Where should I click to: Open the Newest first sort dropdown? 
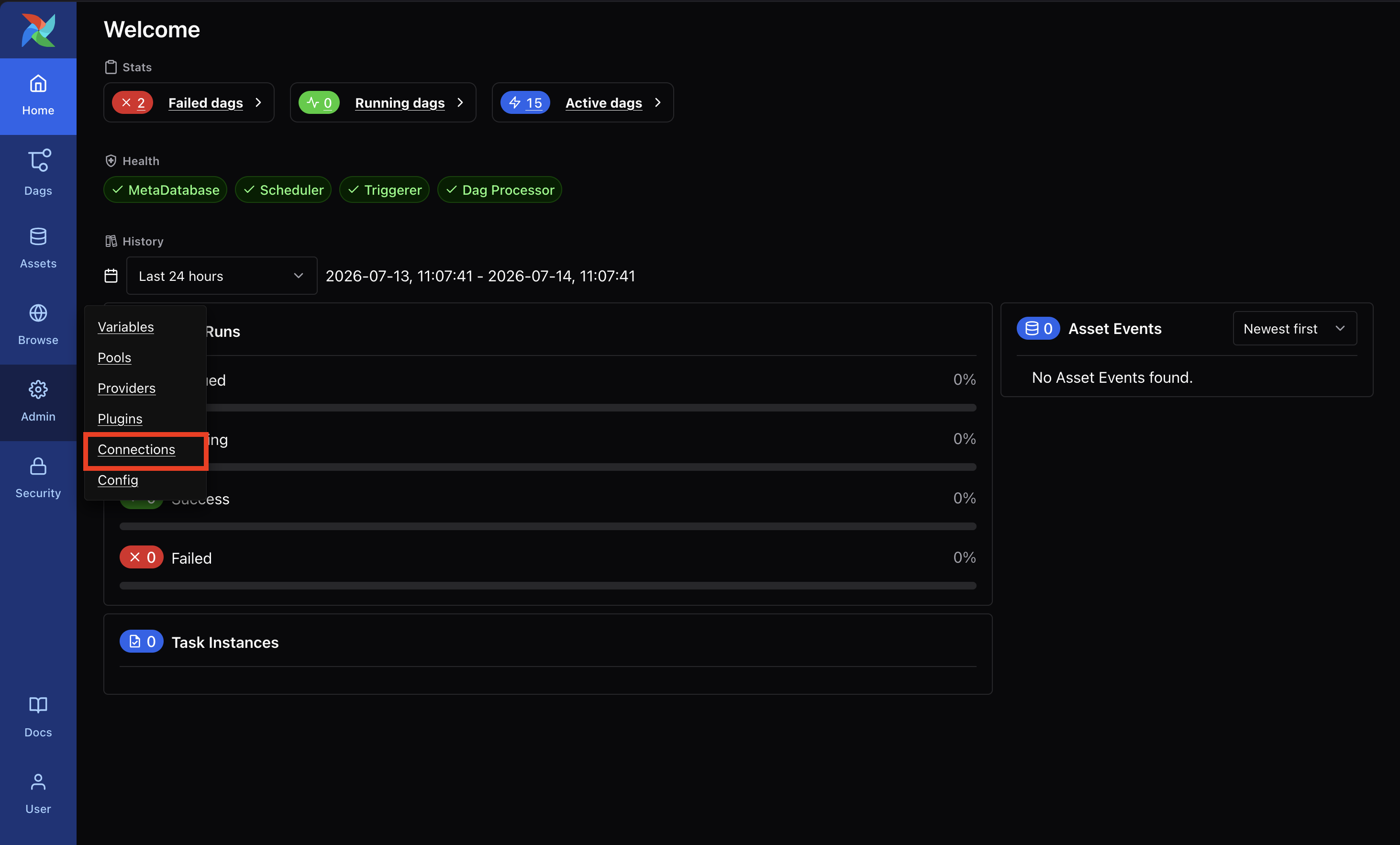(x=1295, y=328)
